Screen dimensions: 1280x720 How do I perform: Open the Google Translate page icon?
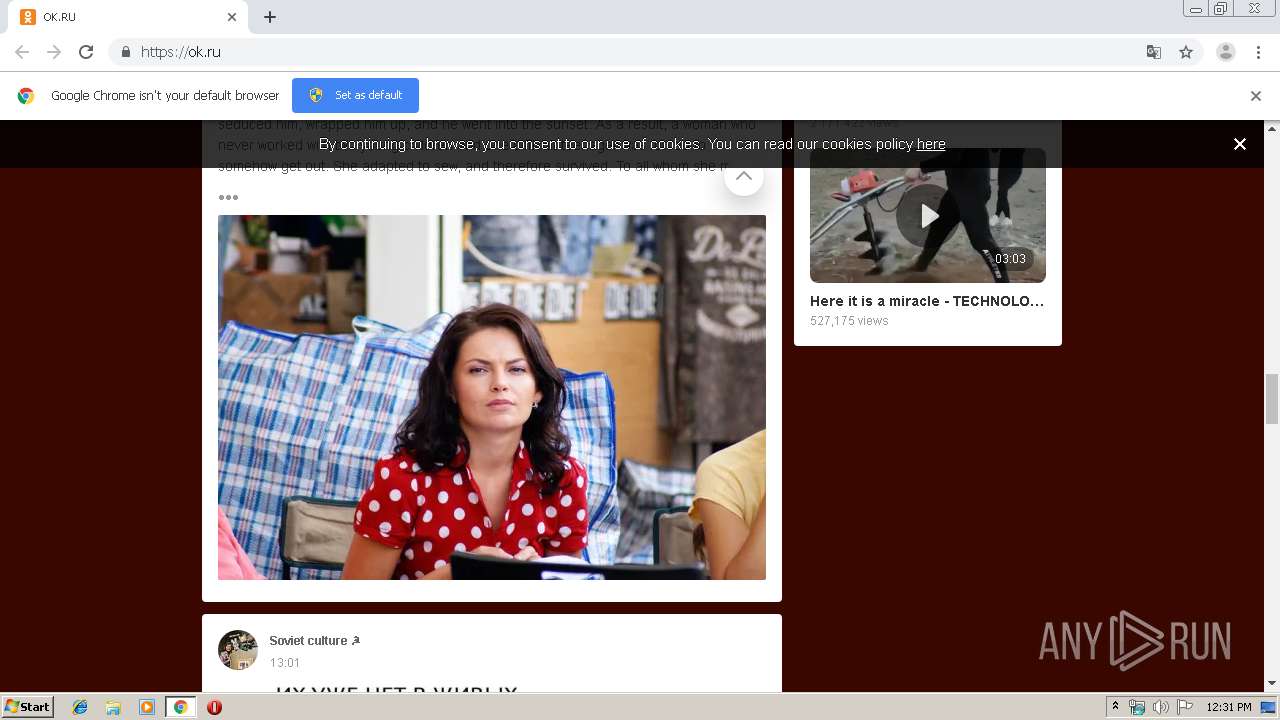tap(1154, 52)
